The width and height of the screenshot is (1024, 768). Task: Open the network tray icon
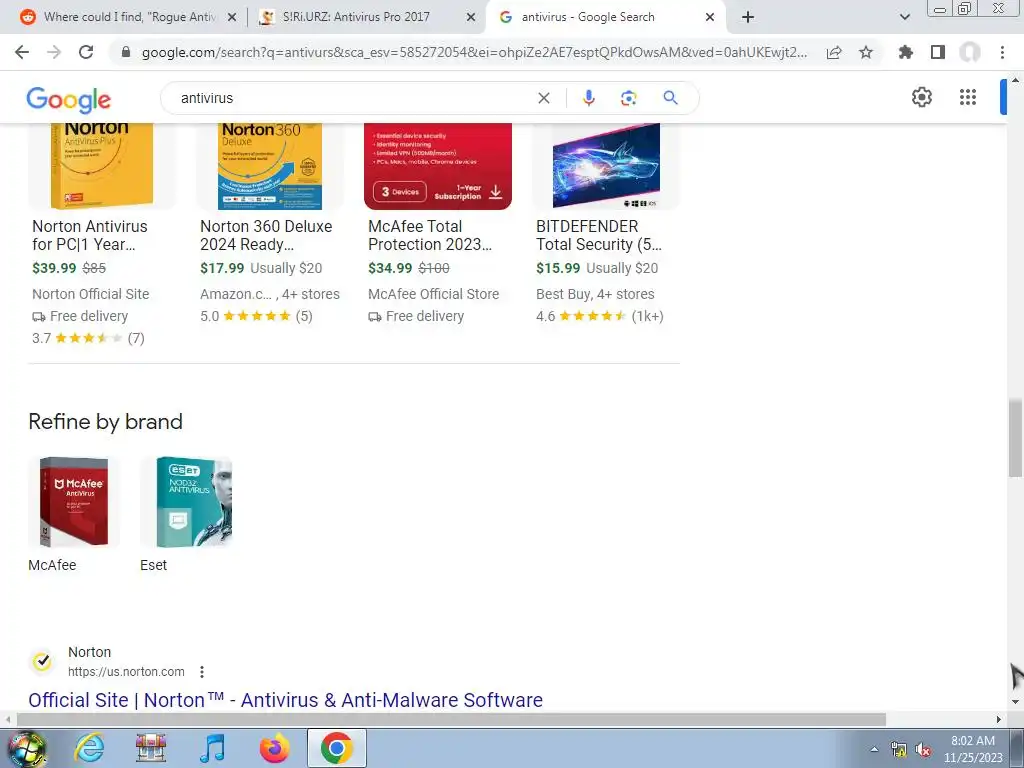(899, 750)
